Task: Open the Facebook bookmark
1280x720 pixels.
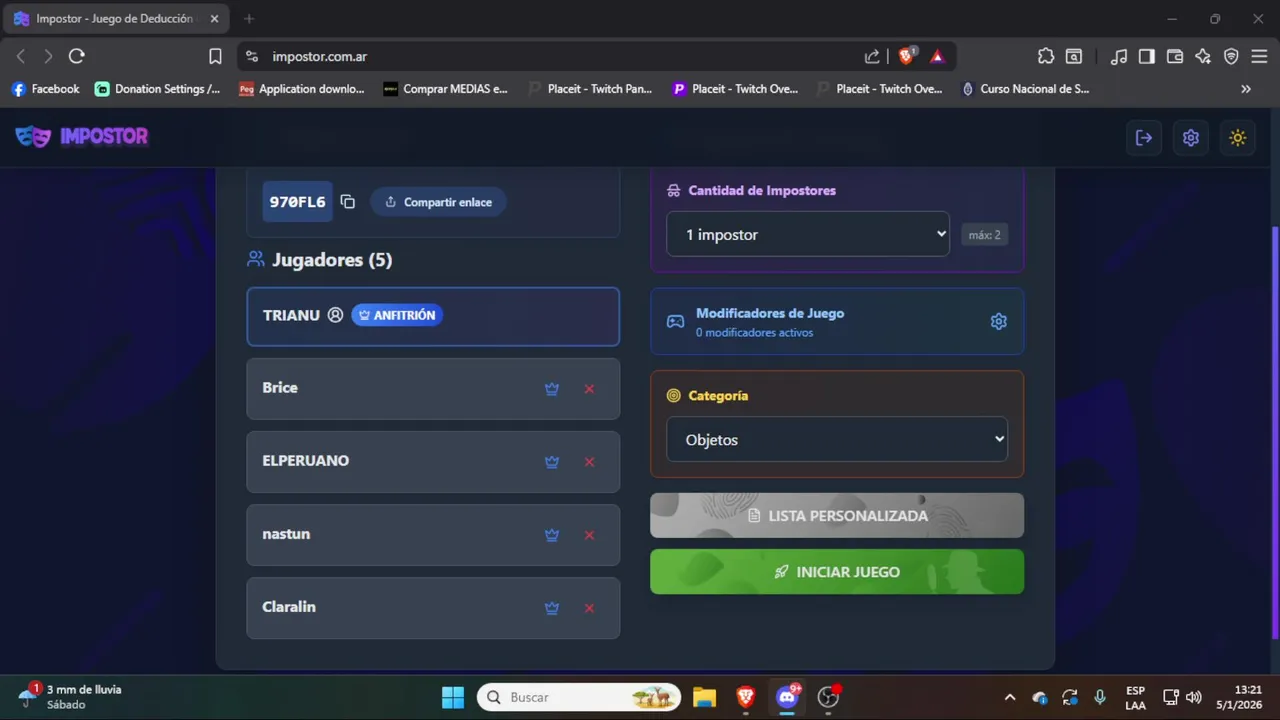Action: click(x=45, y=89)
